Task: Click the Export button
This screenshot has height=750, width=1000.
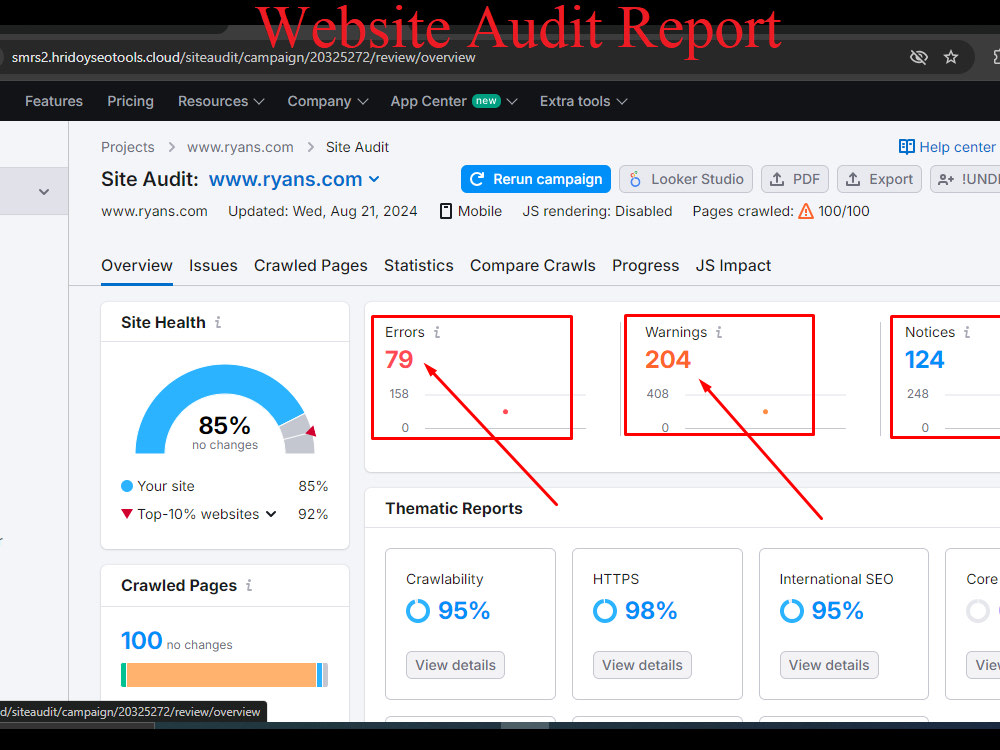Action: [x=879, y=179]
